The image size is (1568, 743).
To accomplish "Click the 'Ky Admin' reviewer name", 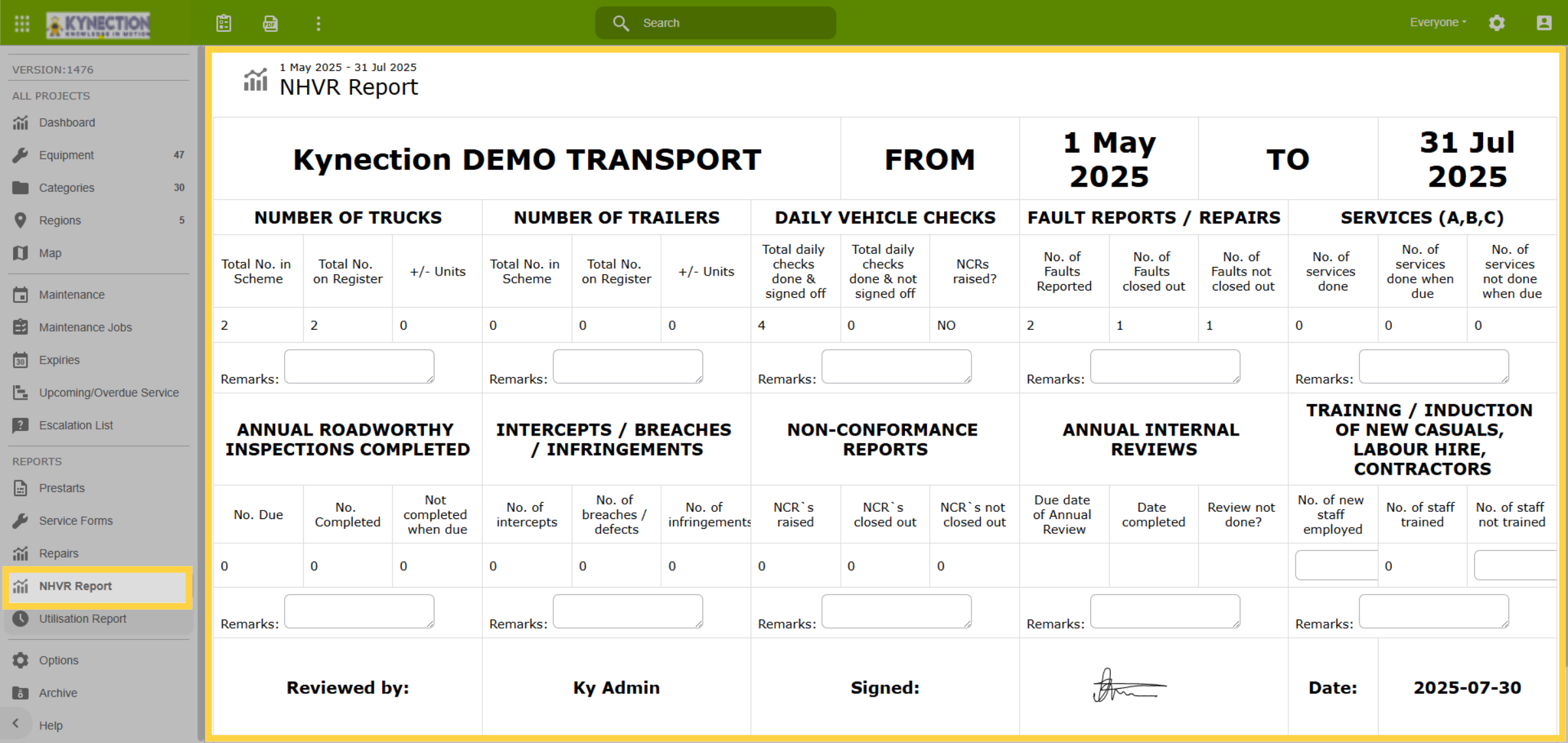I will click(616, 688).
